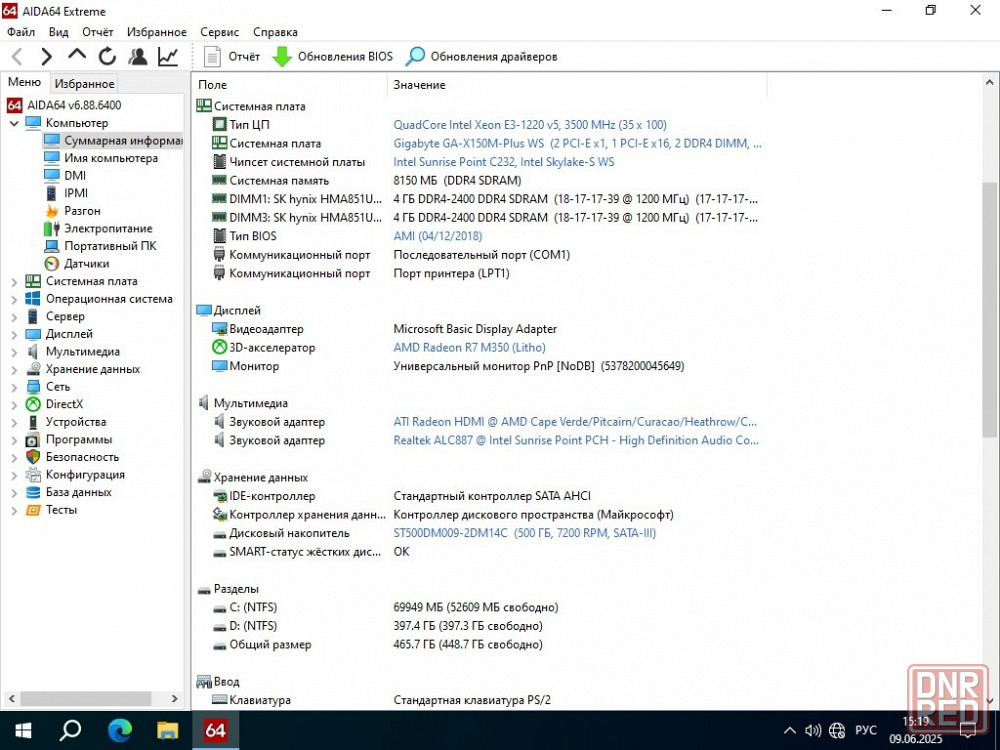Screen dimensions: 1000x750
Task: Click Обновления BIOS toolbar button
Action: [332, 57]
